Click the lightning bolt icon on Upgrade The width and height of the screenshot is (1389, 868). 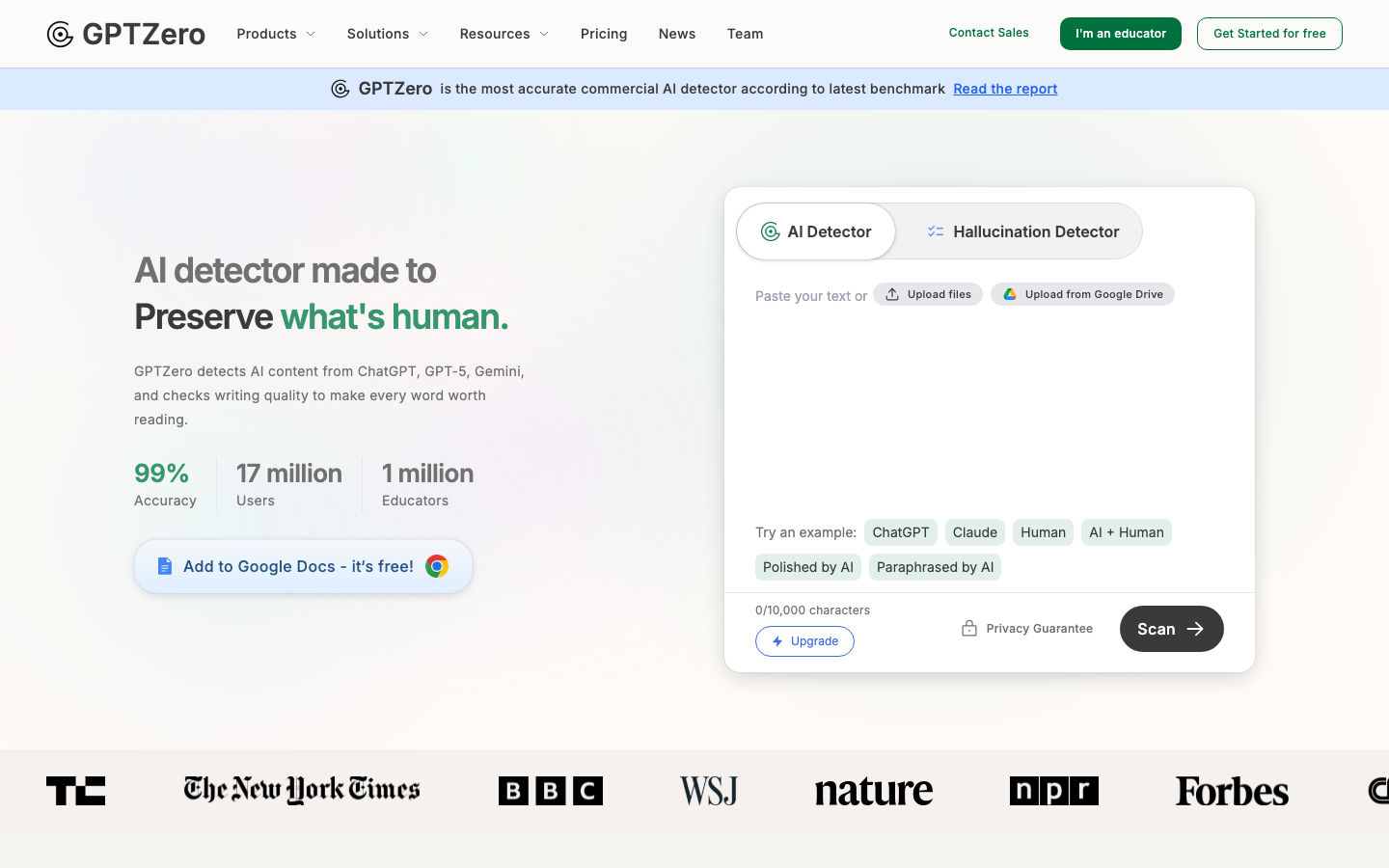[x=776, y=641]
